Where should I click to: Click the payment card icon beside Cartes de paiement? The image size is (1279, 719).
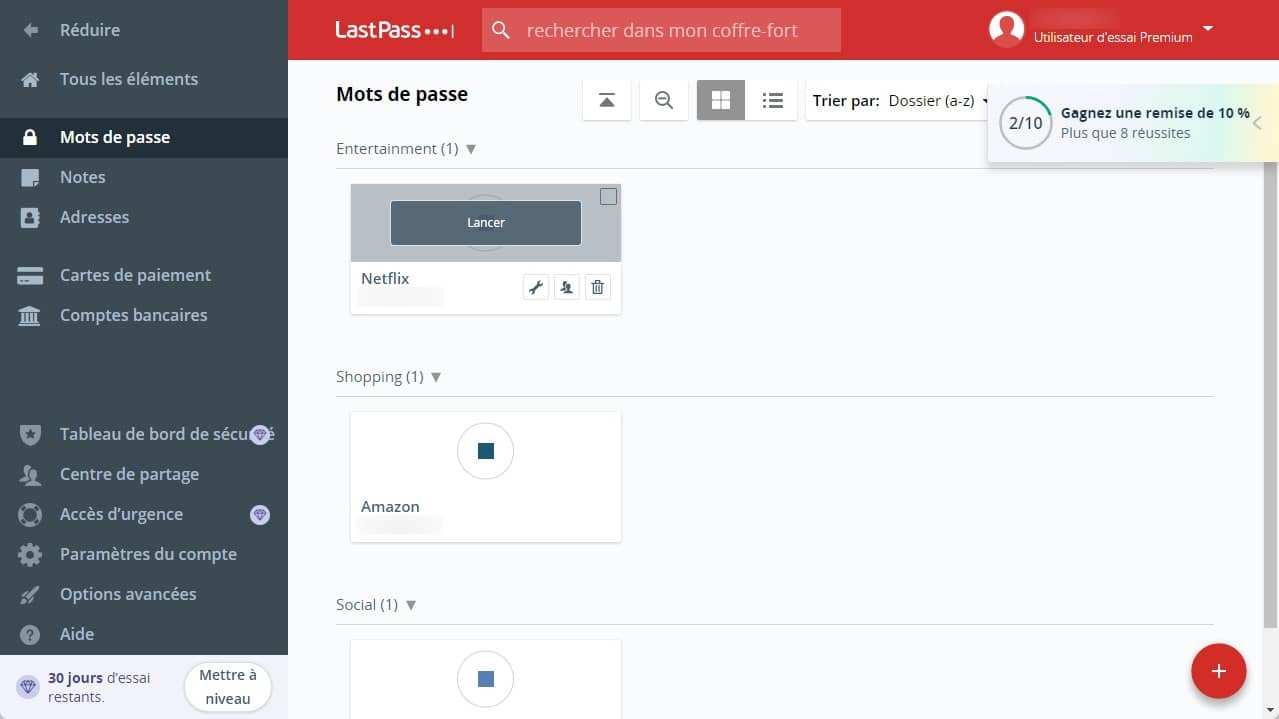(30, 276)
